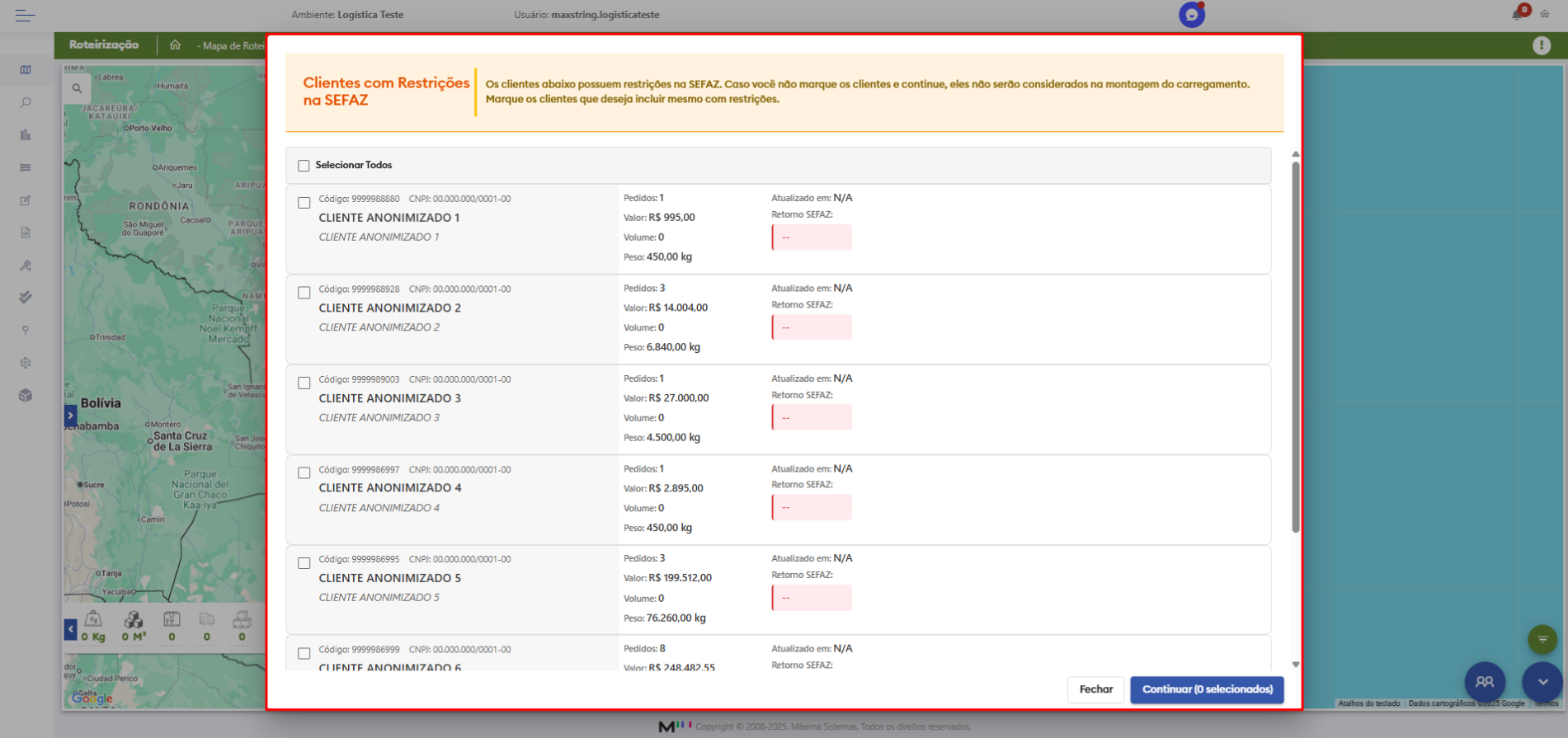The height and width of the screenshot is (738, 1568).
Task: Click the scrollbar down arrow in dialog
Action: point(1296,665)
